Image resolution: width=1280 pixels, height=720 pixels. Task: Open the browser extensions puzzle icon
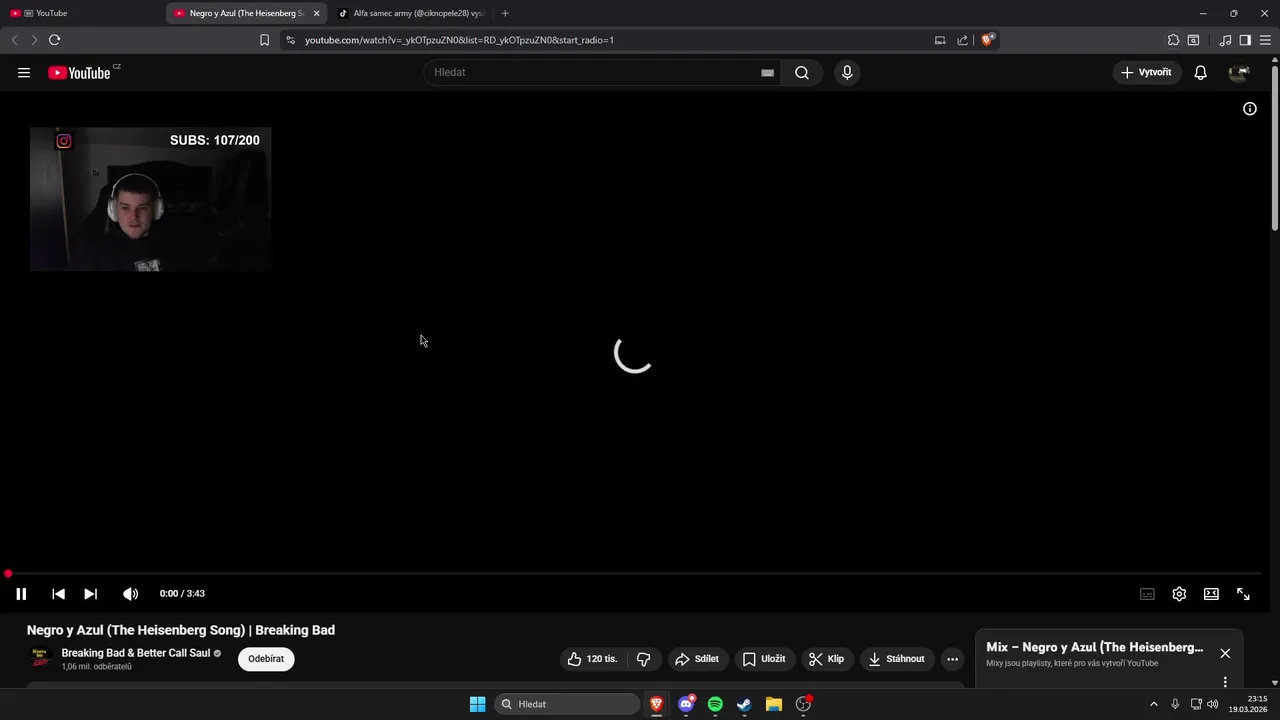click(1173, 40)
